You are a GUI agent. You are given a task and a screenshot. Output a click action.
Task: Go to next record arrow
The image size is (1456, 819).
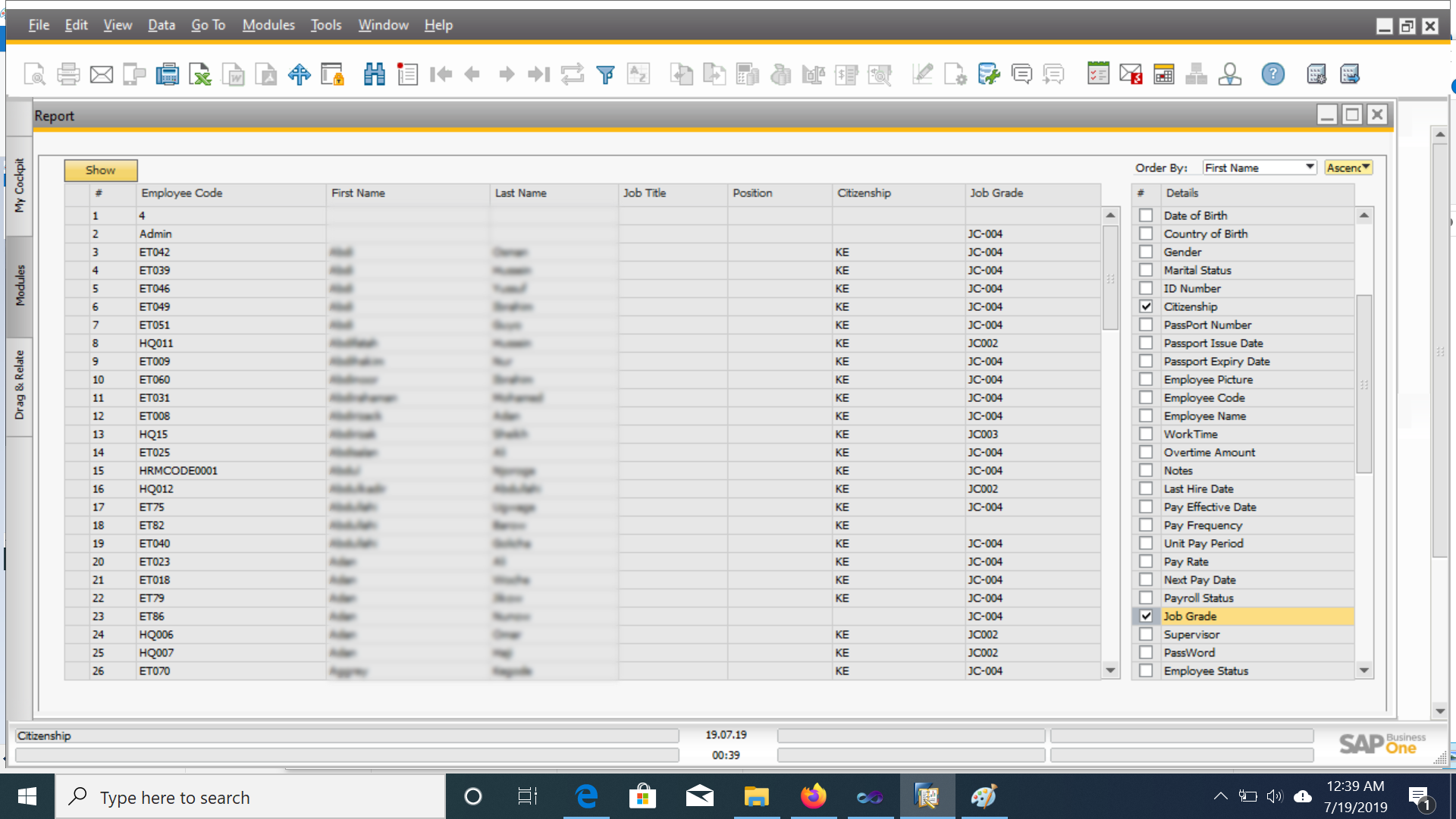pyautogui.click(x=507, y=74)
